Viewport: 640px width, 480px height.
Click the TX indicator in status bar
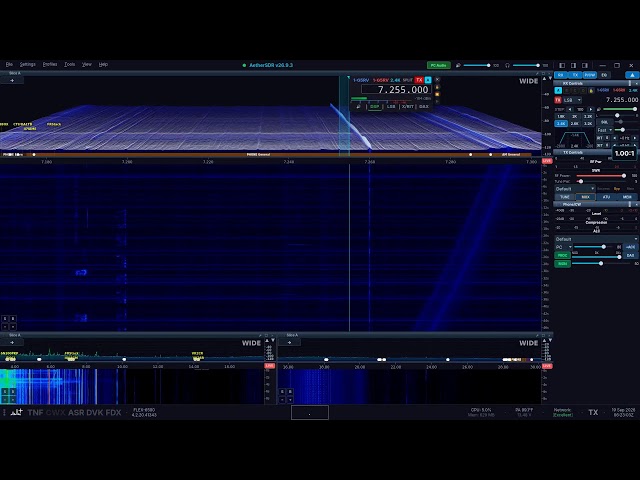[x=593, y=413]
